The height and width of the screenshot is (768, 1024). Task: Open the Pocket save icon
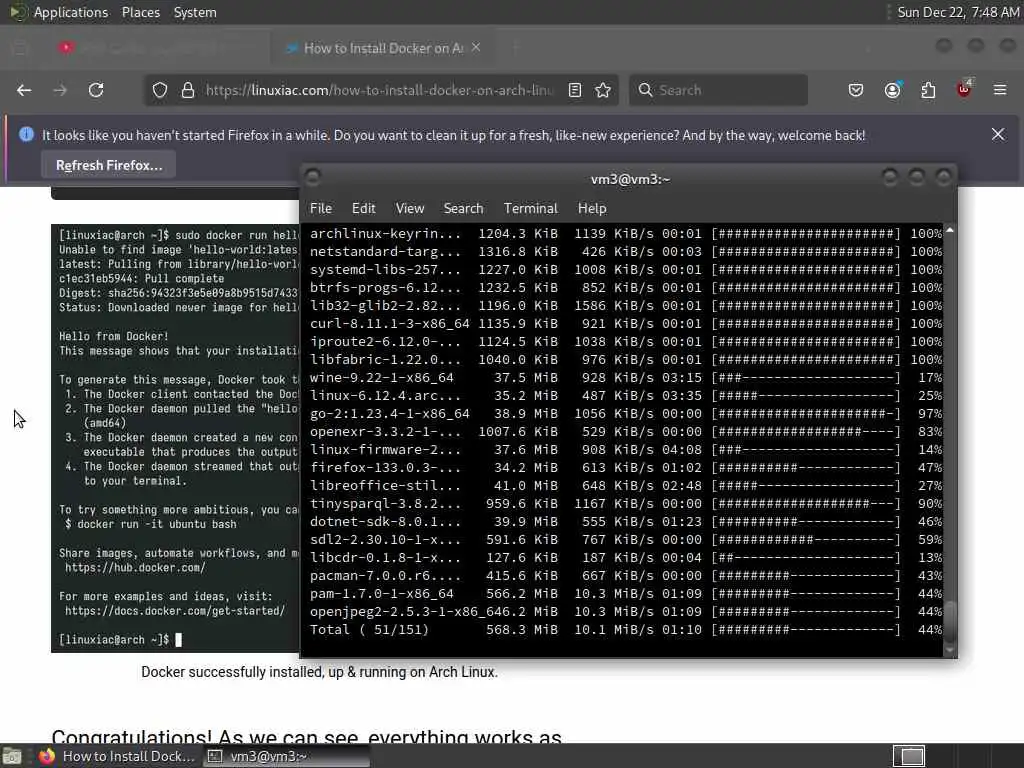856,90
